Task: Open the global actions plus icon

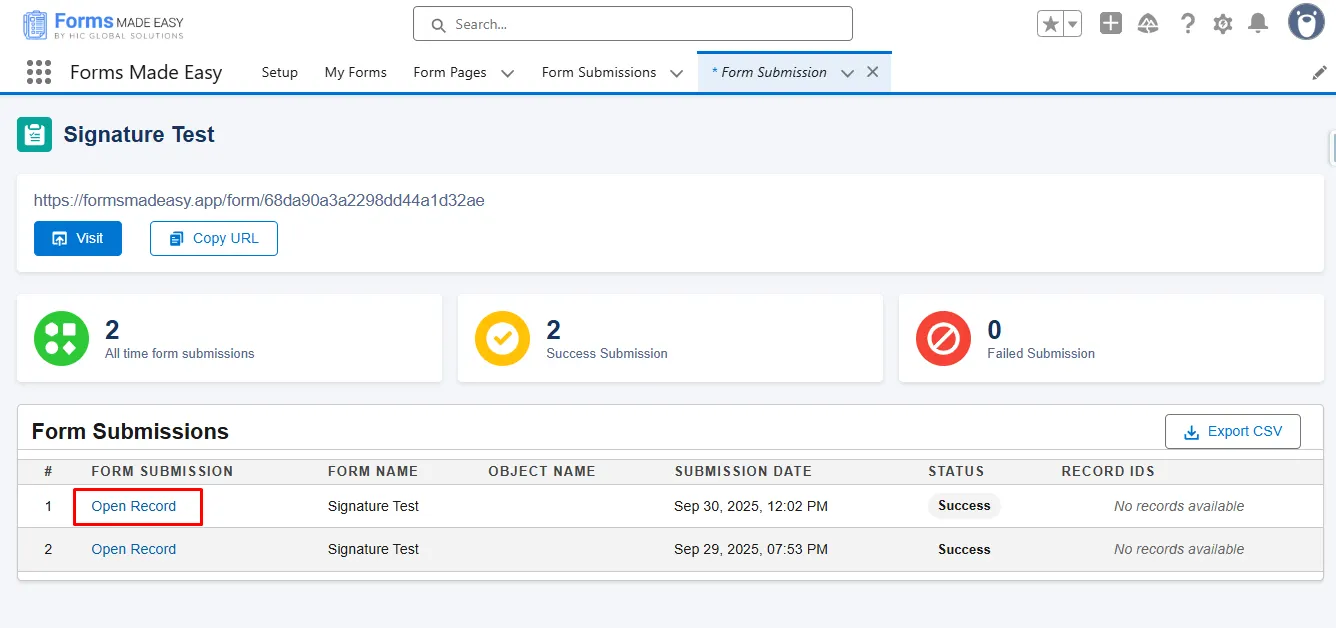Action: [x=1110, y=24]
